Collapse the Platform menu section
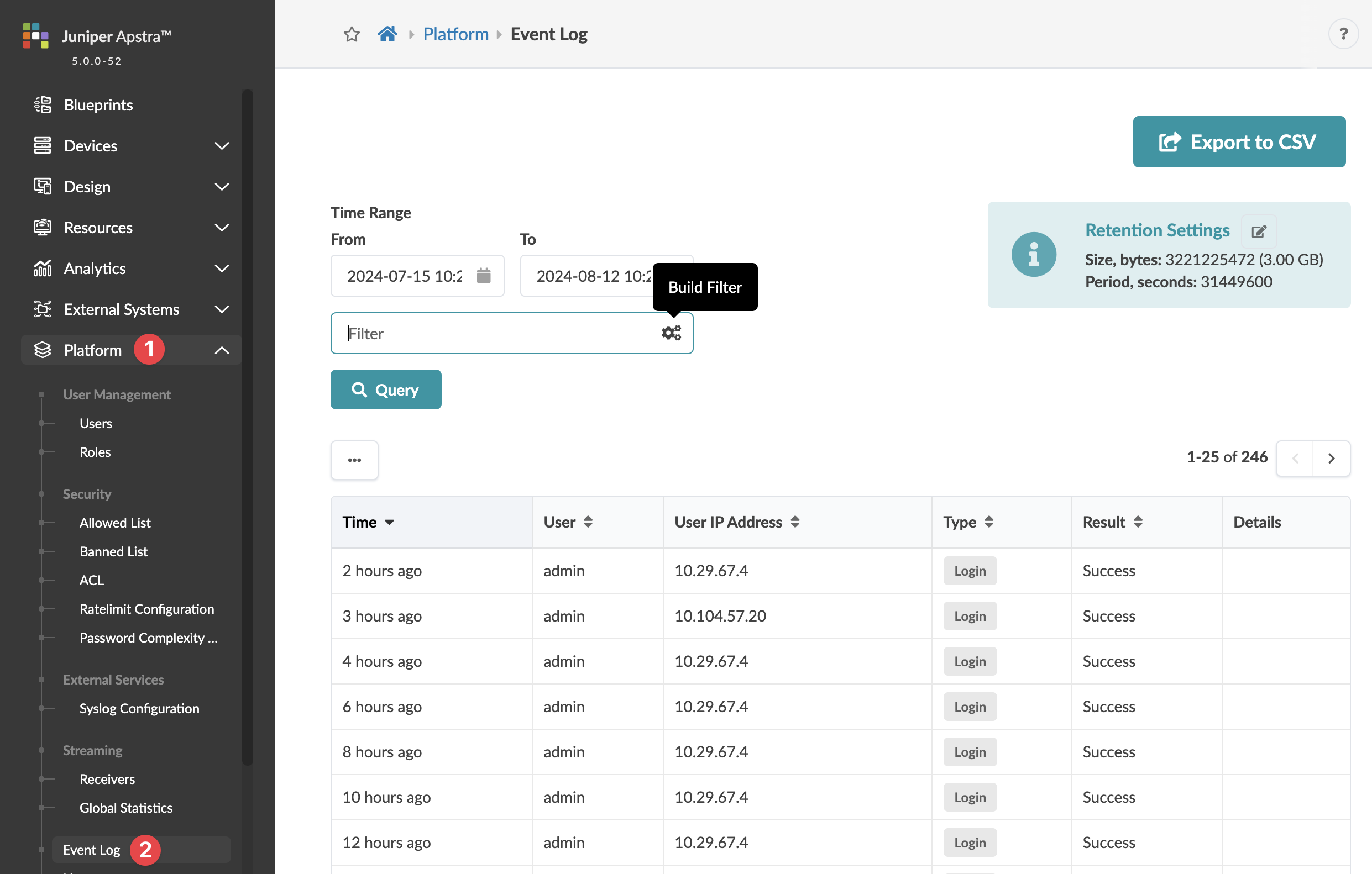The height and width of the screenshot is (874, 1372). [222, 350]
